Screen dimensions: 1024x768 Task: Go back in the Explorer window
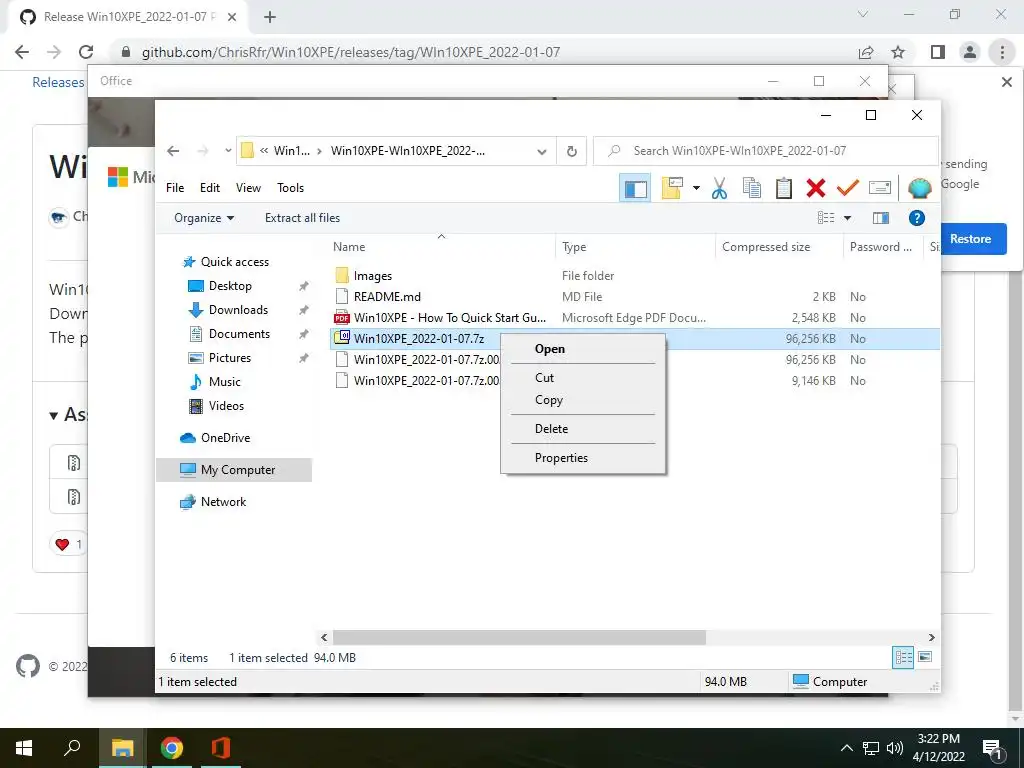pyautogui.click(x=172, y=151)
